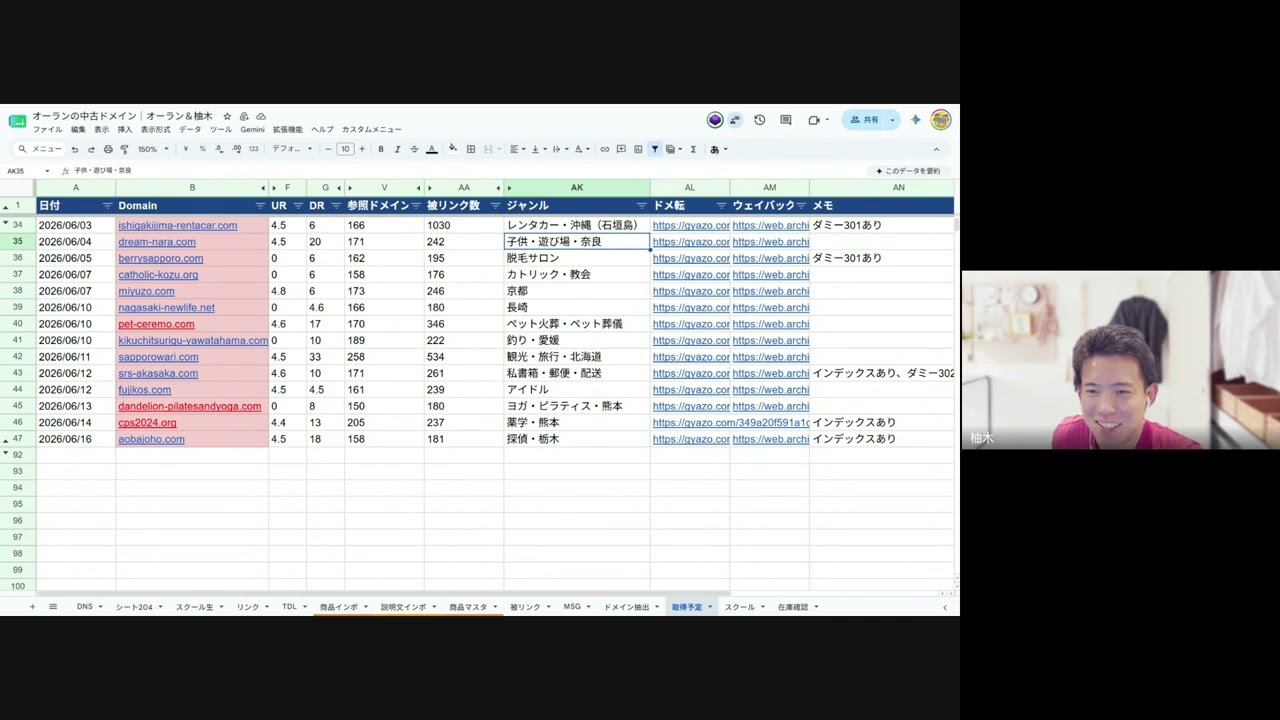Toggle the filter funnel icon

pyautogui.click(x=655, y=149)
